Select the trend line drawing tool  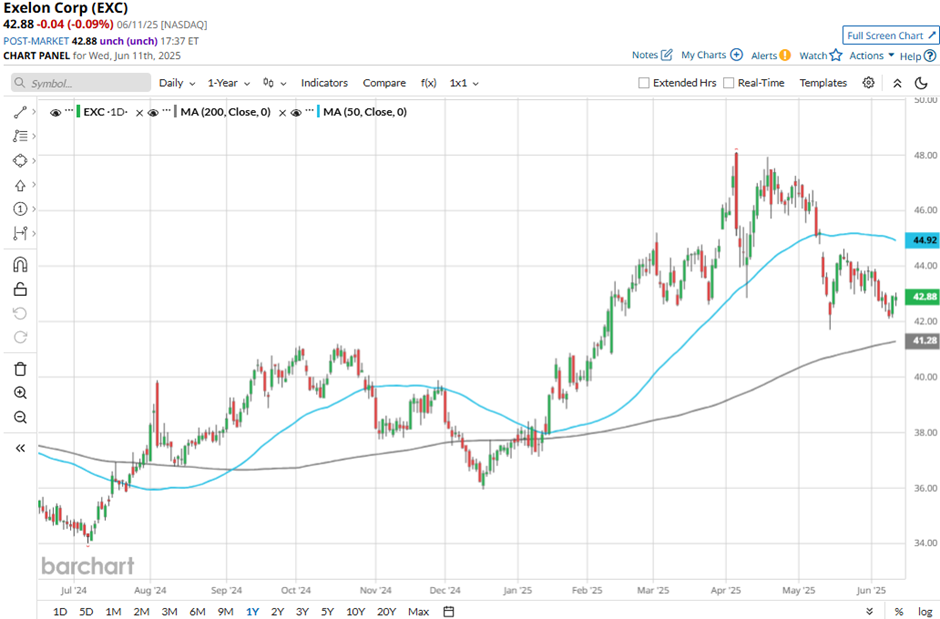pyautogui.click(x=19, y=113)
